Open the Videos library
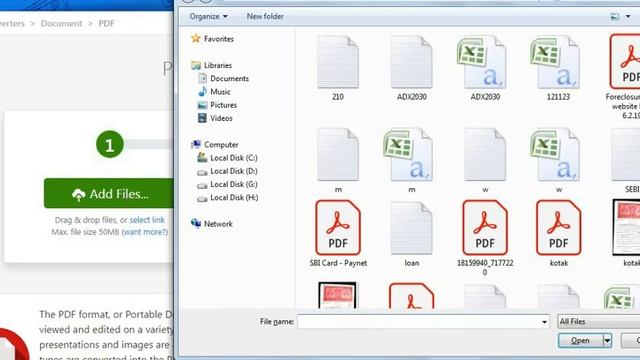 click(x=216, y=118)
